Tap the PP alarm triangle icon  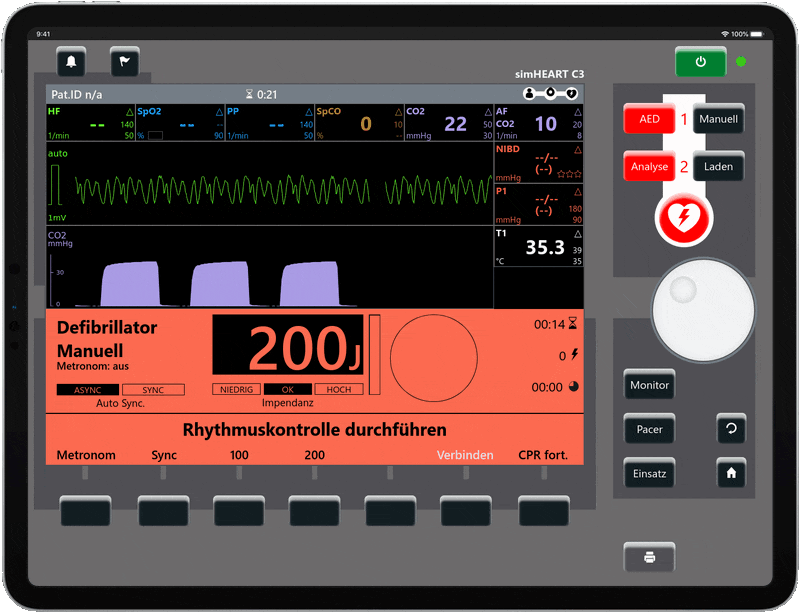309,111
